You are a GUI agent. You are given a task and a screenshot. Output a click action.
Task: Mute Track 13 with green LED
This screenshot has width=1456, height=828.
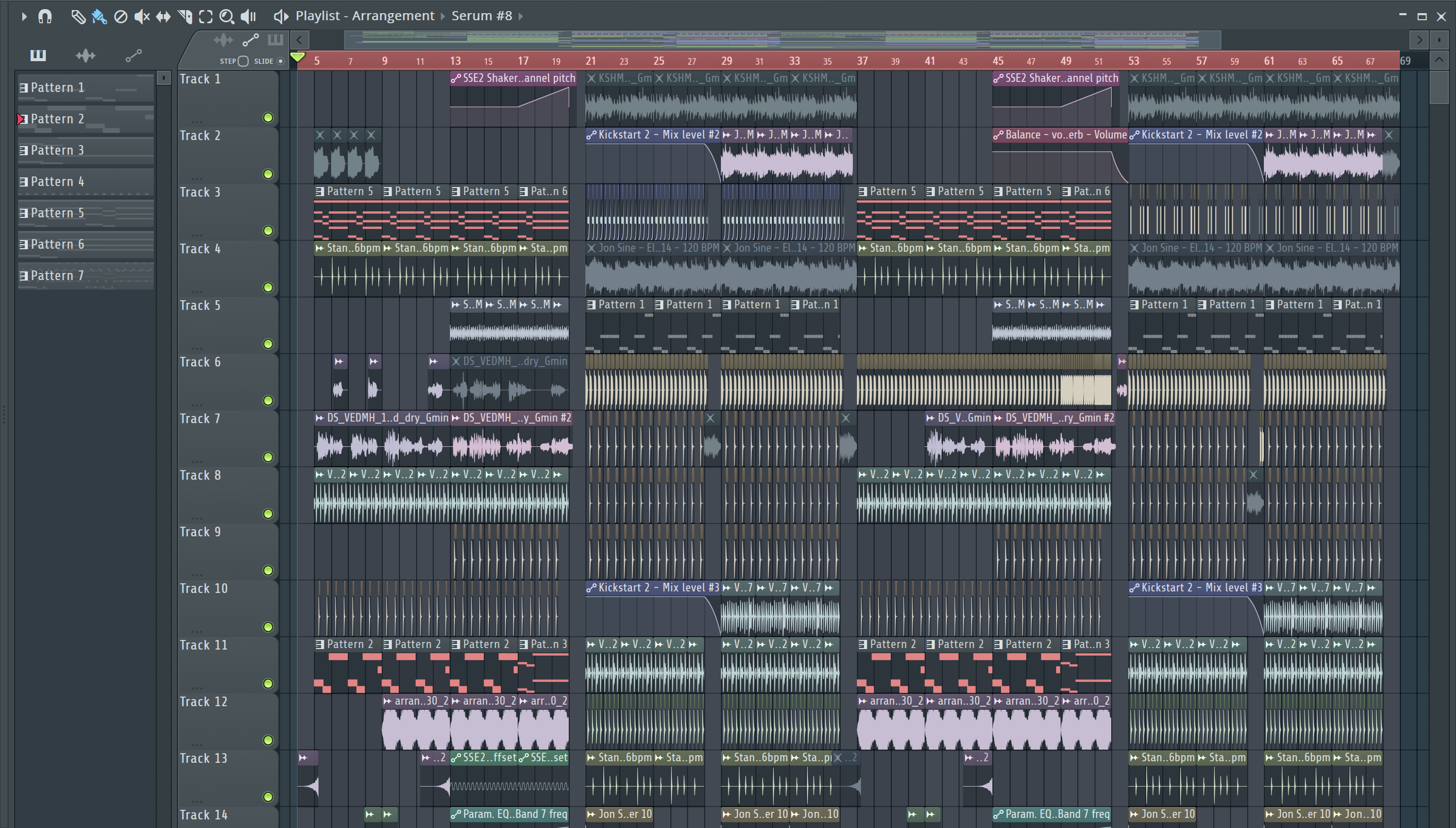[x=268, y=797]
